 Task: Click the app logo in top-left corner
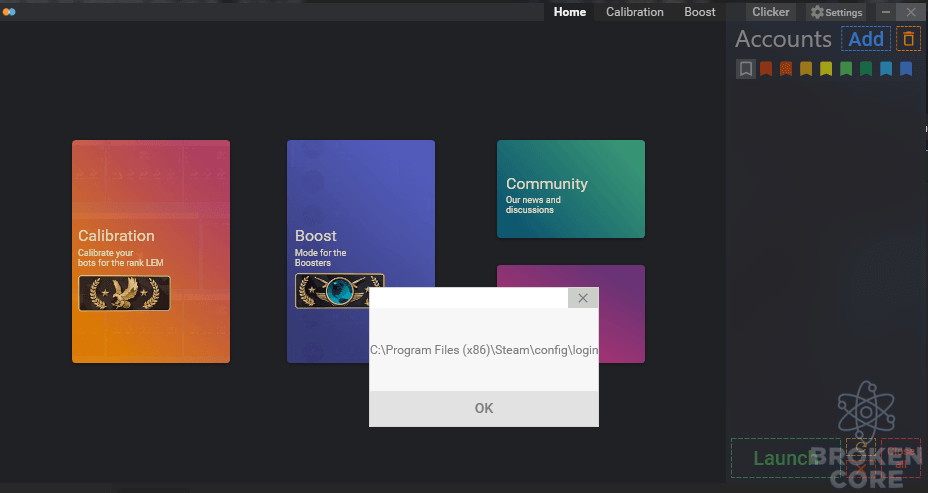(x=9, y=12)
